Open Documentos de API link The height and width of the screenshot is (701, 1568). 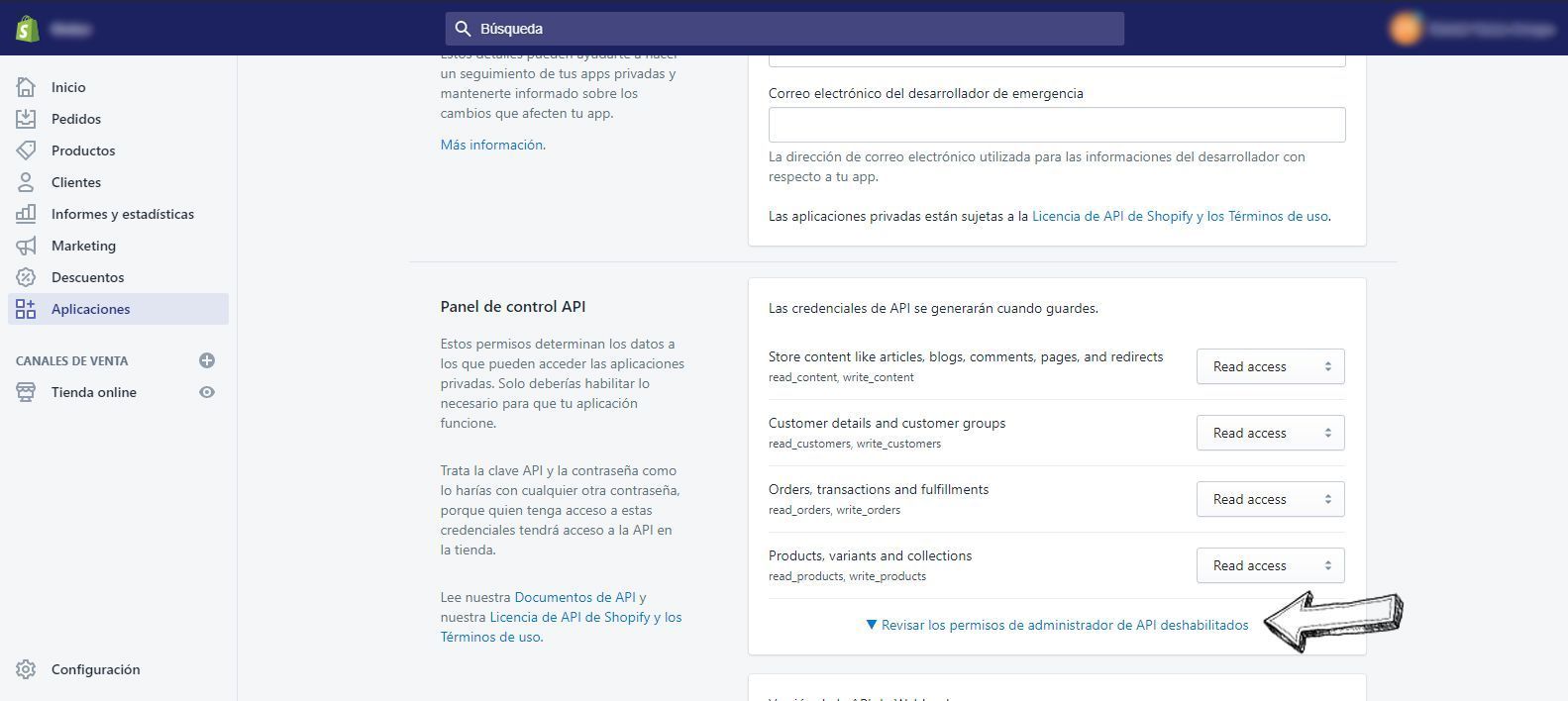tap(575, 597)
